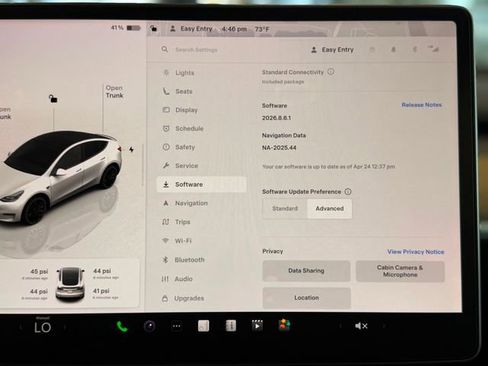The image size is (488, 366).
Task: Open Navigation settings
Action: 201,203
